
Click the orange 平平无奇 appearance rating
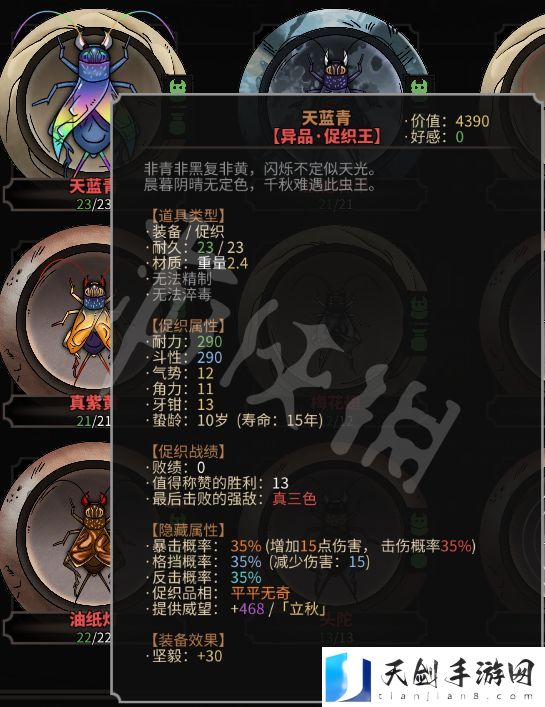click(260, 593)
